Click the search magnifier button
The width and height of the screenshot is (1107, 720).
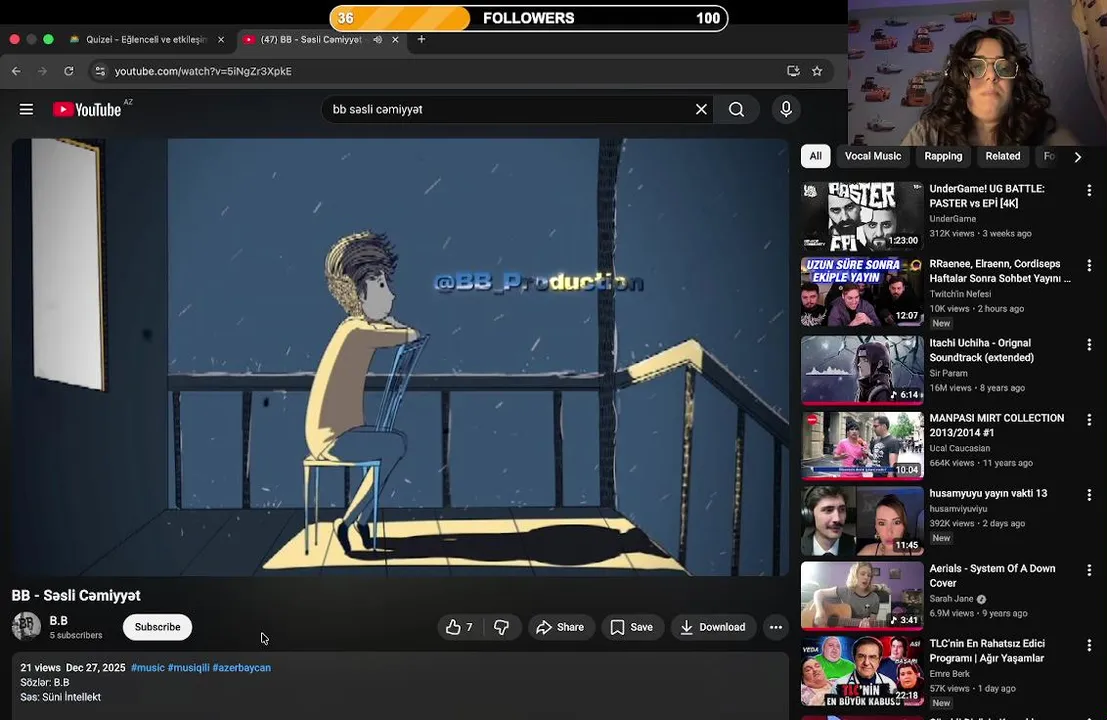click(x=736, y=109)
